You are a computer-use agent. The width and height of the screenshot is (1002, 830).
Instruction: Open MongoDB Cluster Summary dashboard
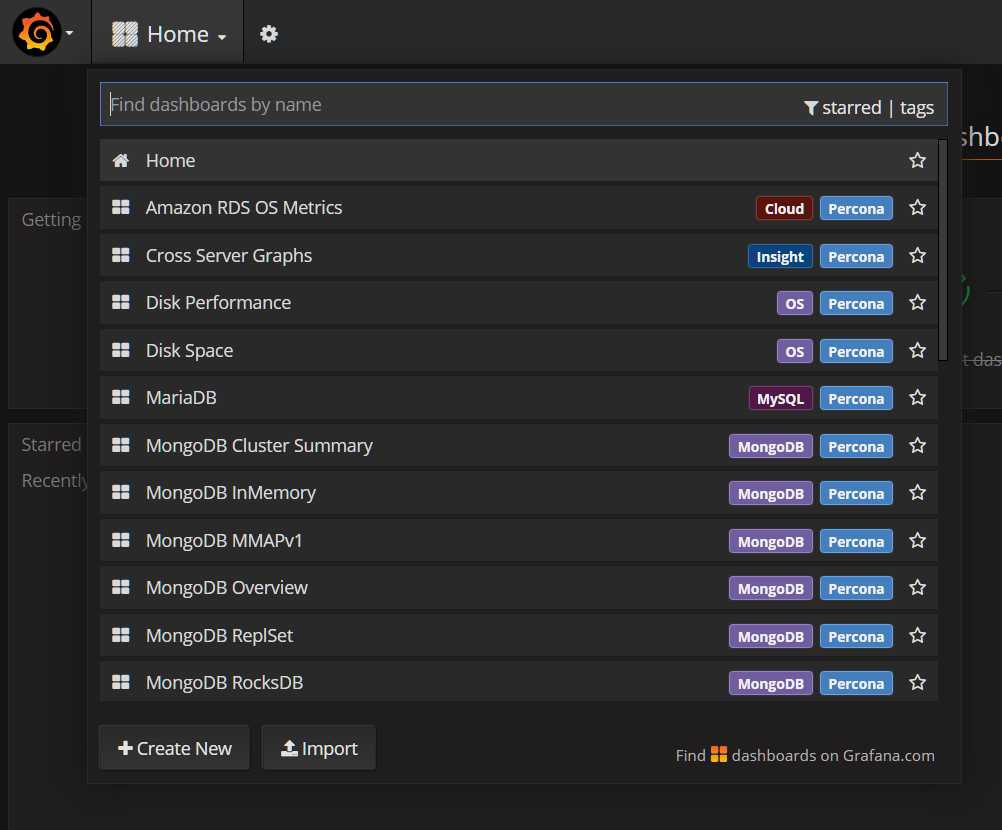pos(519,445)
